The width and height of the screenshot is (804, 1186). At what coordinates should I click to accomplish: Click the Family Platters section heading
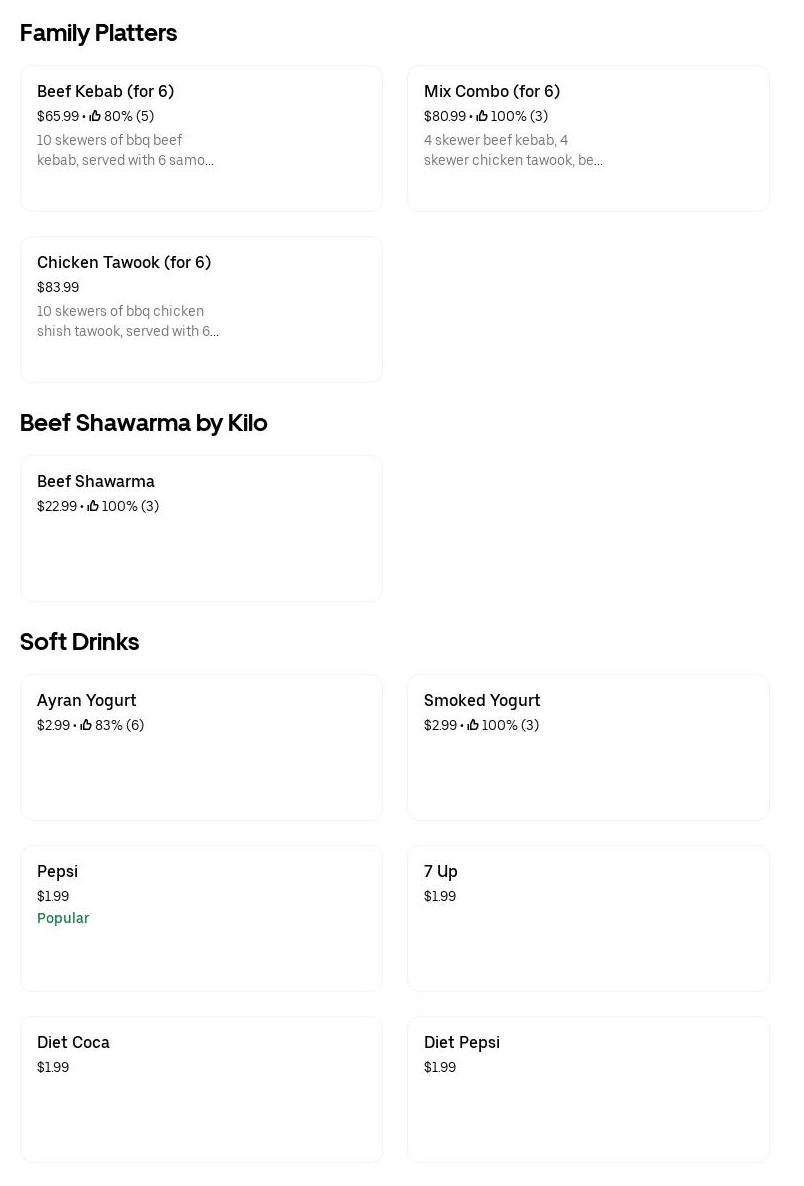tap(98, 33)
